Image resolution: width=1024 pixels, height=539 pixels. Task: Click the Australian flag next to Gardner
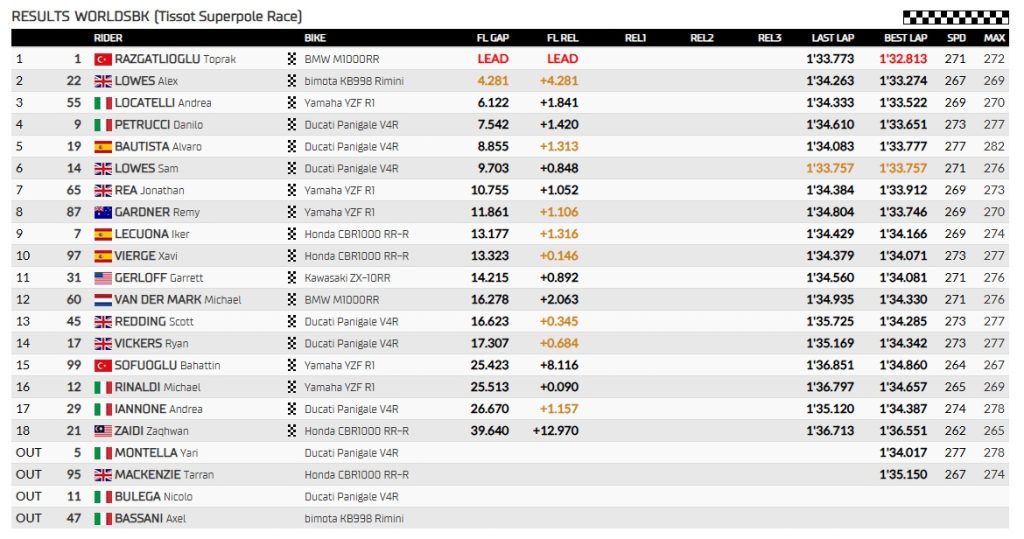[x=101, y=212]
